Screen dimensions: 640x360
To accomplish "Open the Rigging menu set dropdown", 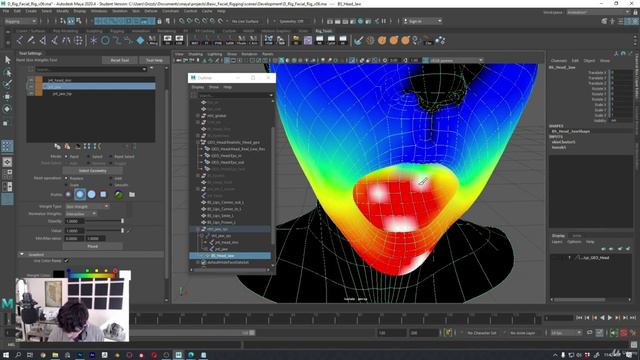I will coord(20,21).
